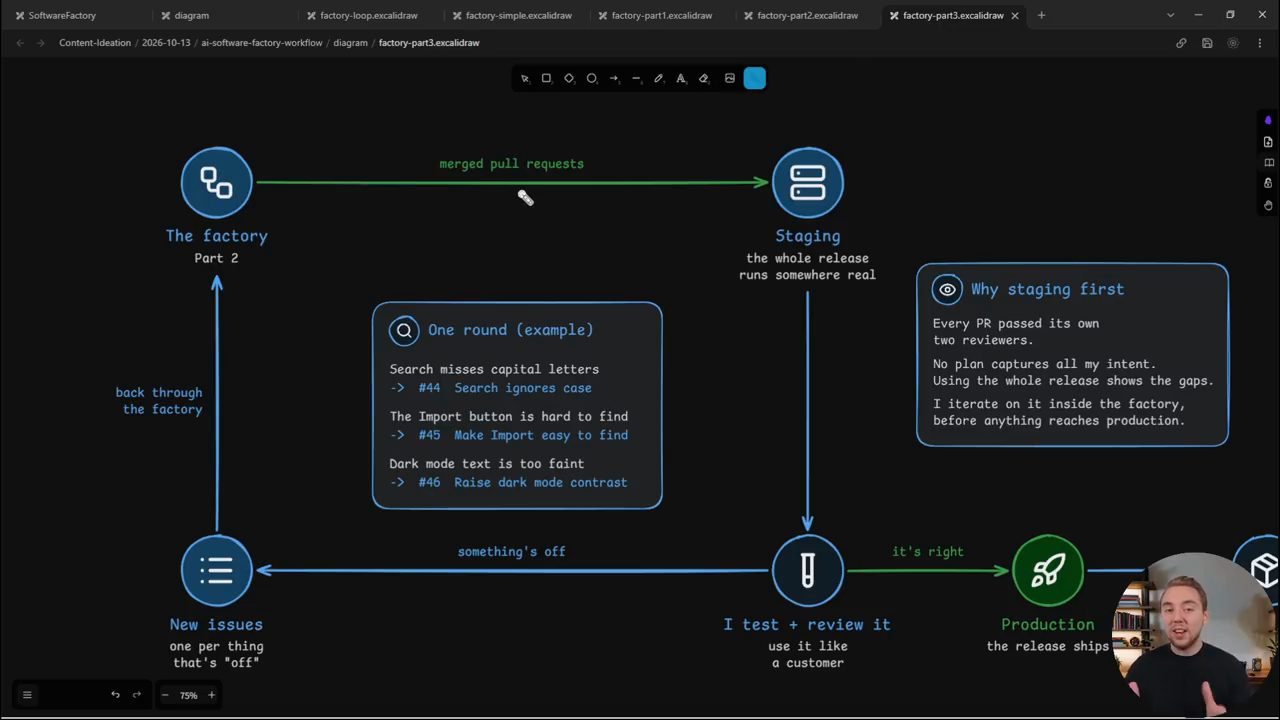Select the test tube review node icon
This screenshot has width=1280, height=720.
[x=808, y=571]
